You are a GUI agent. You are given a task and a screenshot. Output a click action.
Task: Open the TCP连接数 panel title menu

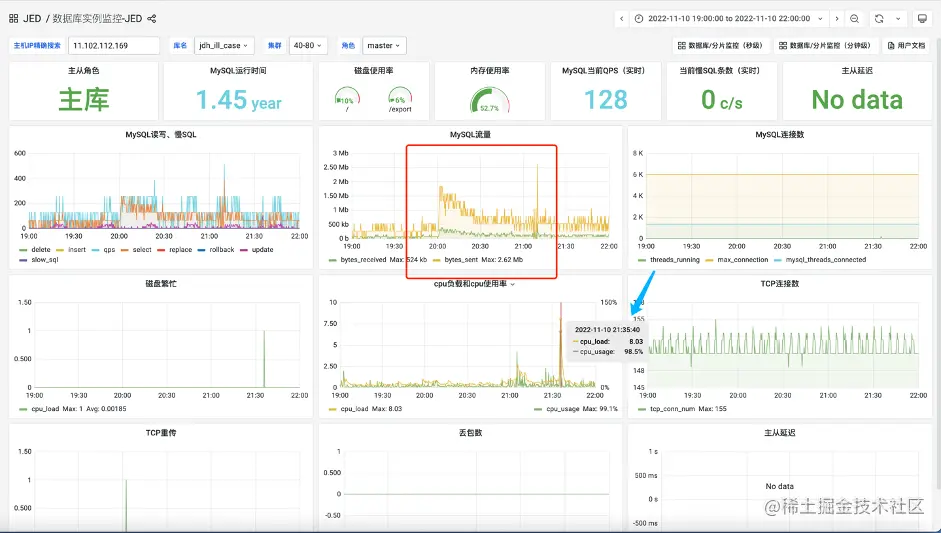pos(780,284)
